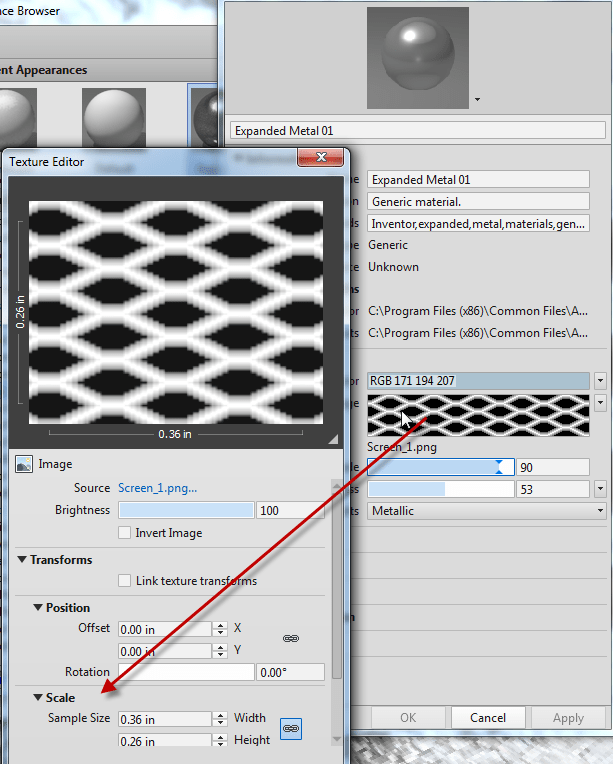Click the Screen_1.png filename label

402,447
